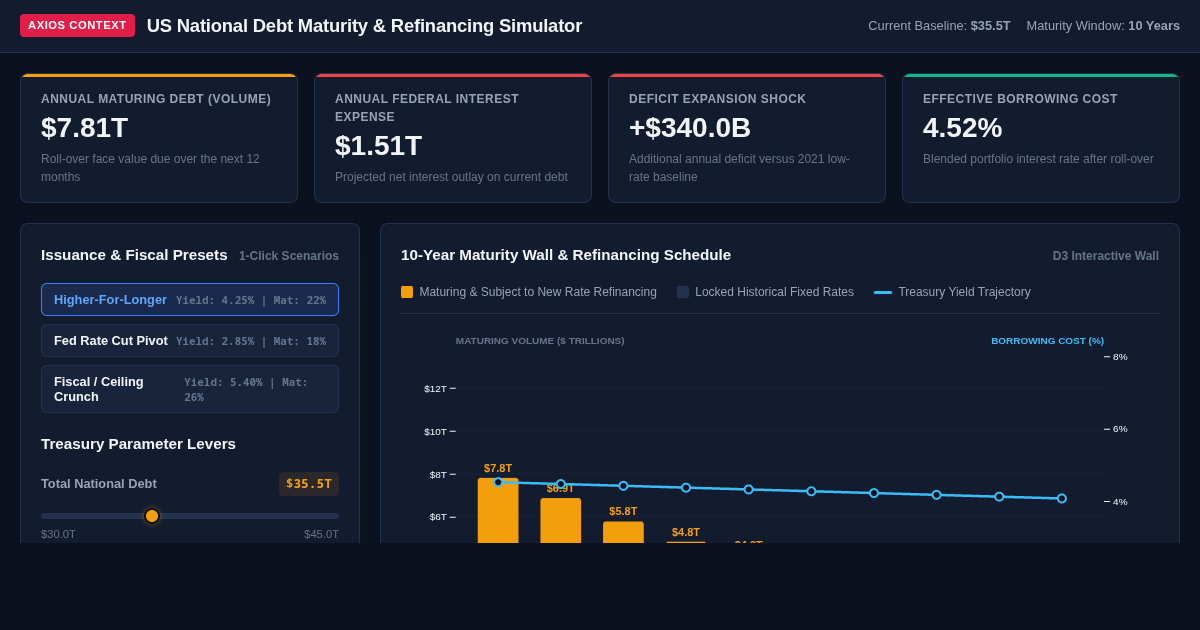This screenshot has width=1200, height=630.
Task: Click the Treasury Yield Trajectory legend line
Action: click(x=883, y=292)
